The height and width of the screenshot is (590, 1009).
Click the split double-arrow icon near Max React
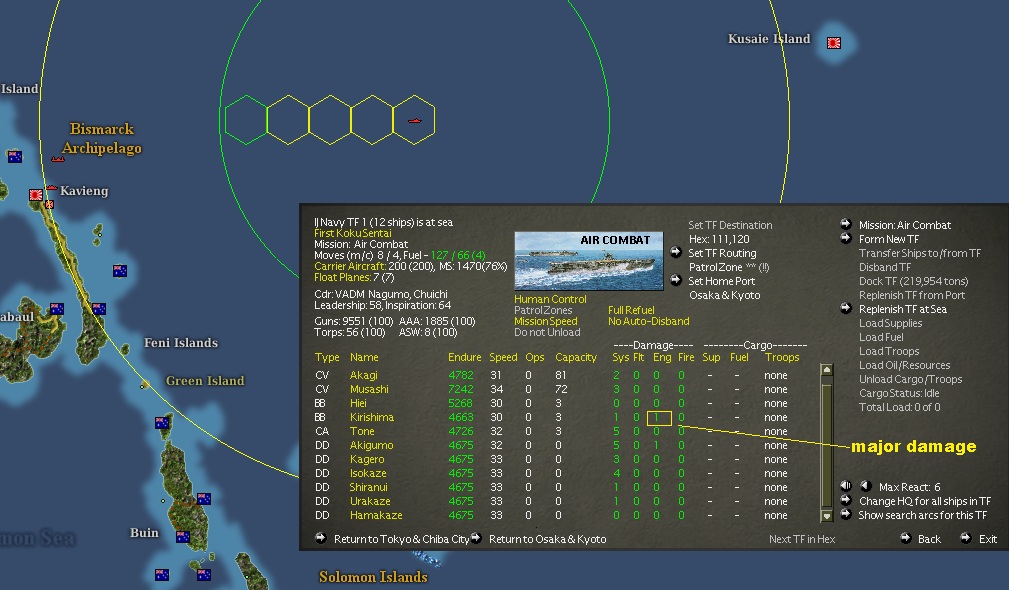pyautogui.click(x=846, y=486)
